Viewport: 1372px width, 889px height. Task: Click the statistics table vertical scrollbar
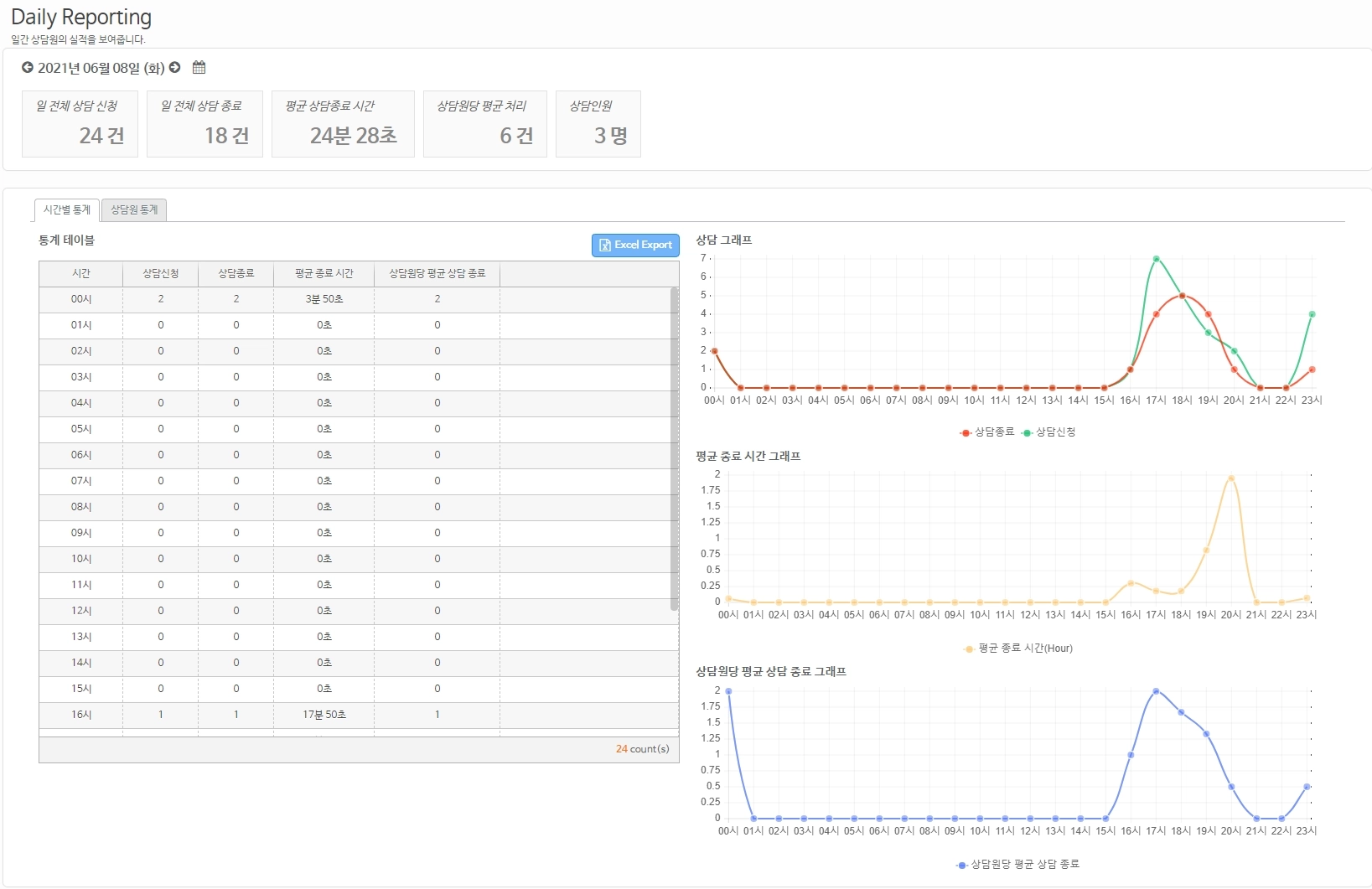tap(675, 449)
